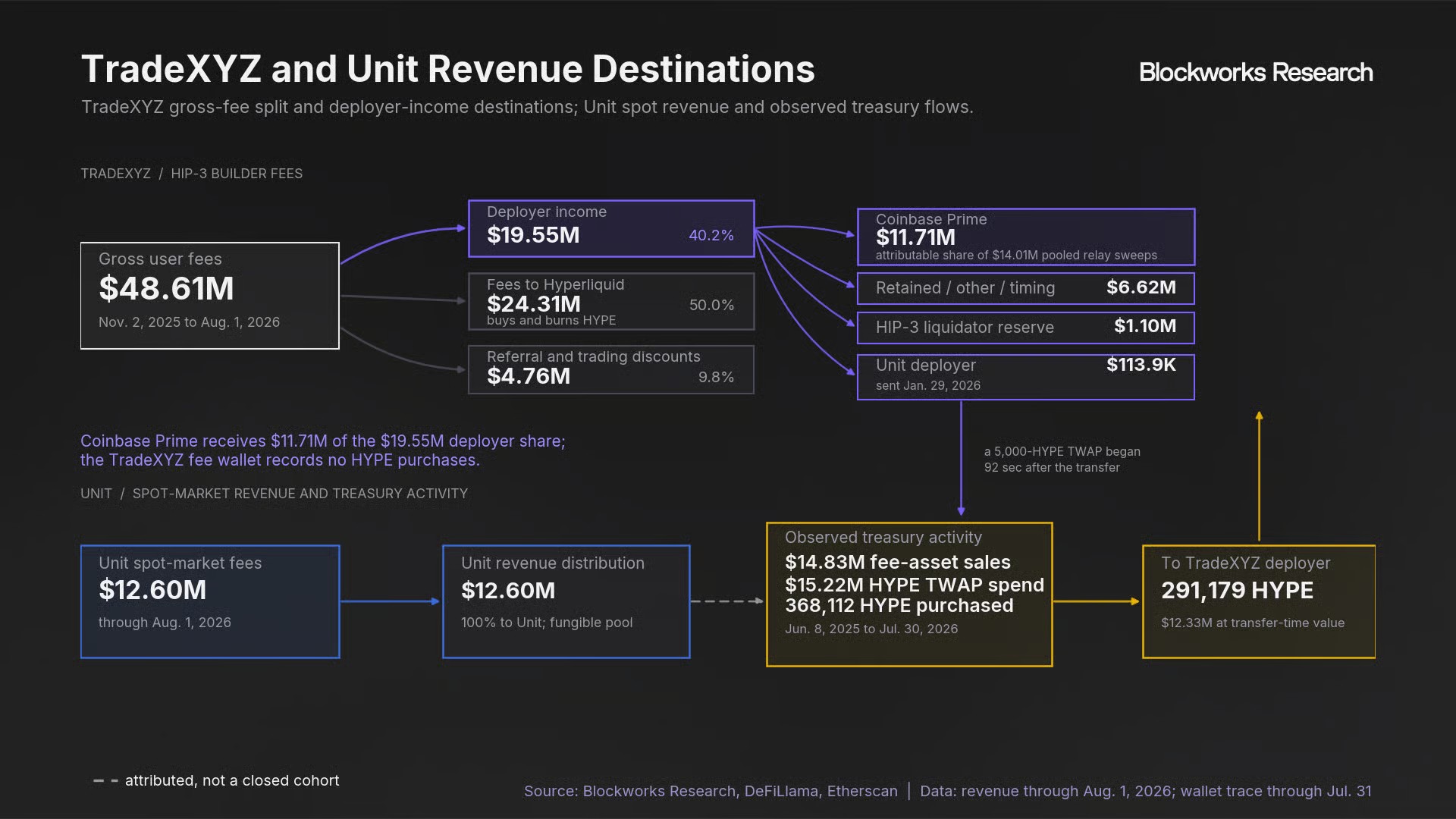The width and height of the screenshot is (1456, 819).
Task: Select Referral and trading discounts box
Action: (611, 369)
